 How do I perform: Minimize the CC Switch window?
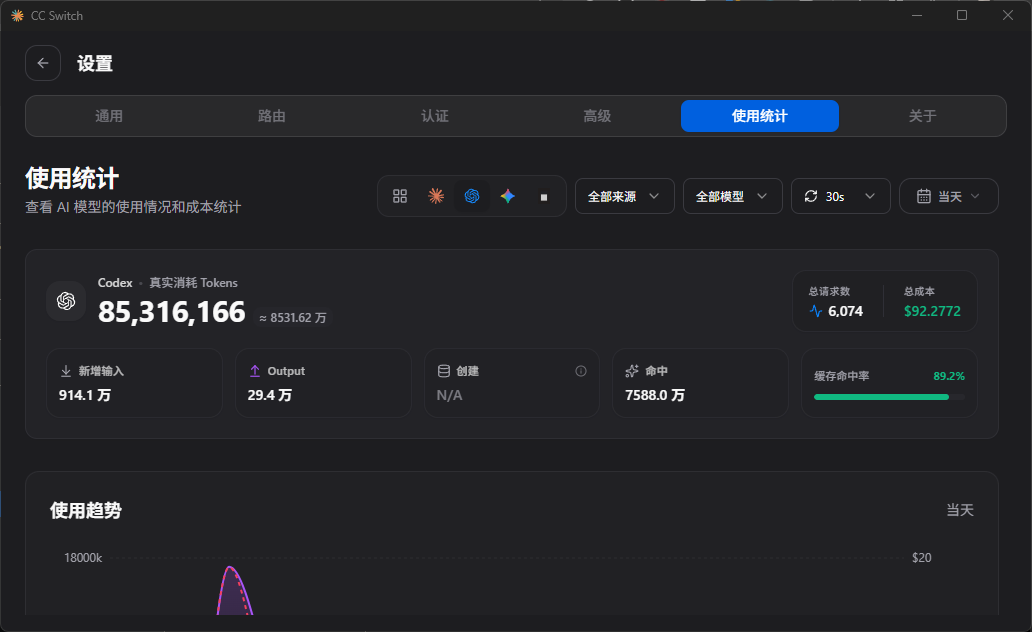pos(916,15)
